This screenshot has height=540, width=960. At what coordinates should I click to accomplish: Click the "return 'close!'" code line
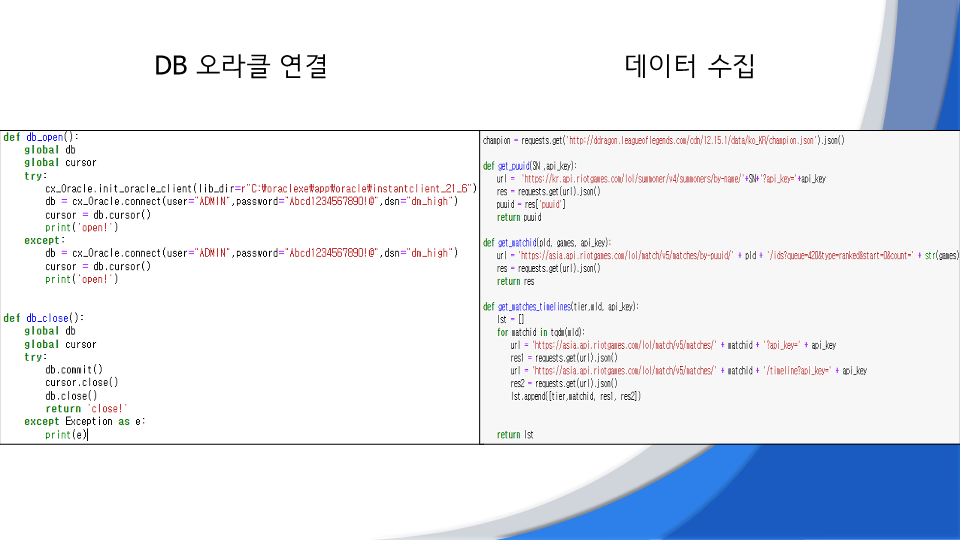click(86, 409)
